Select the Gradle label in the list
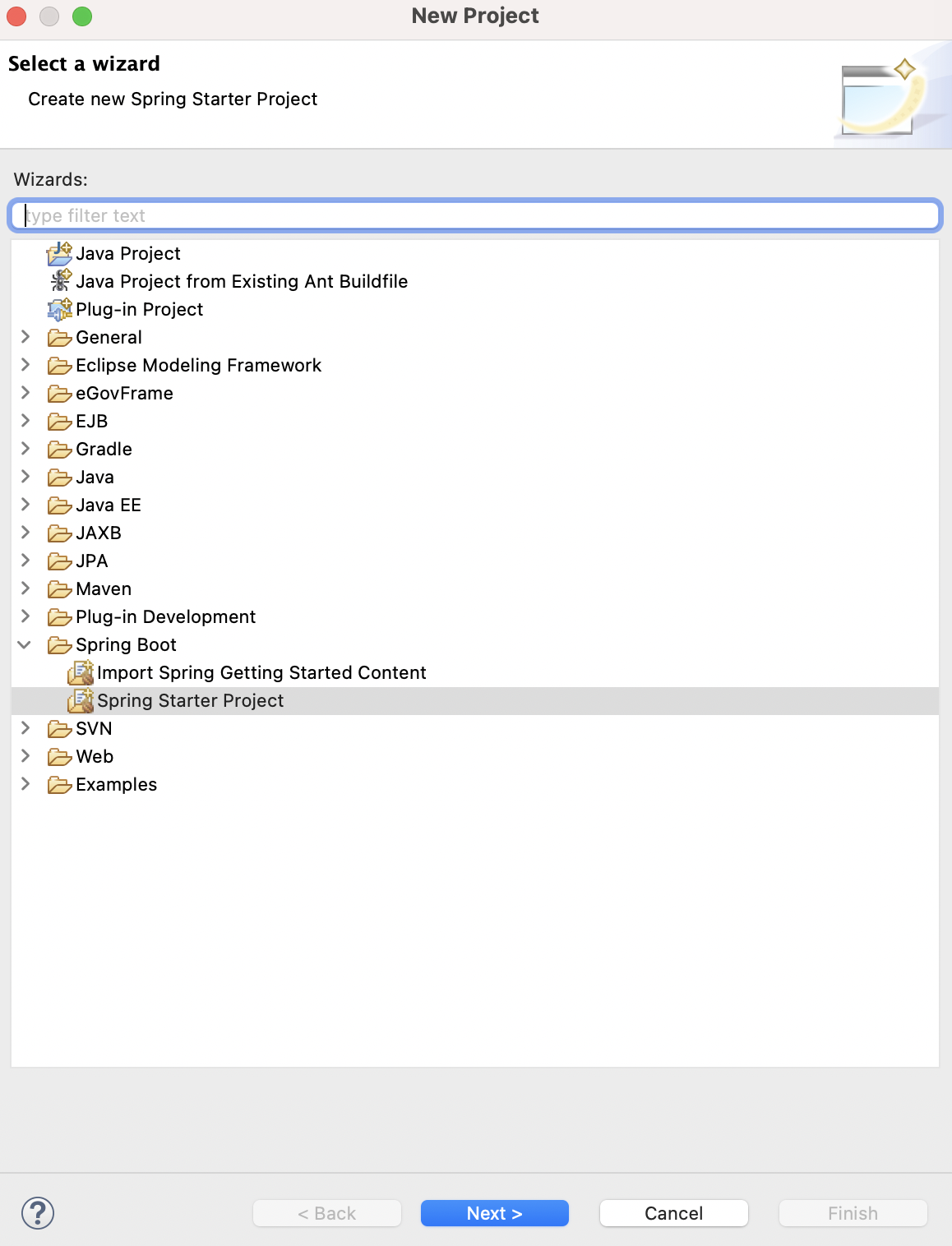 [x=104, y=449]
